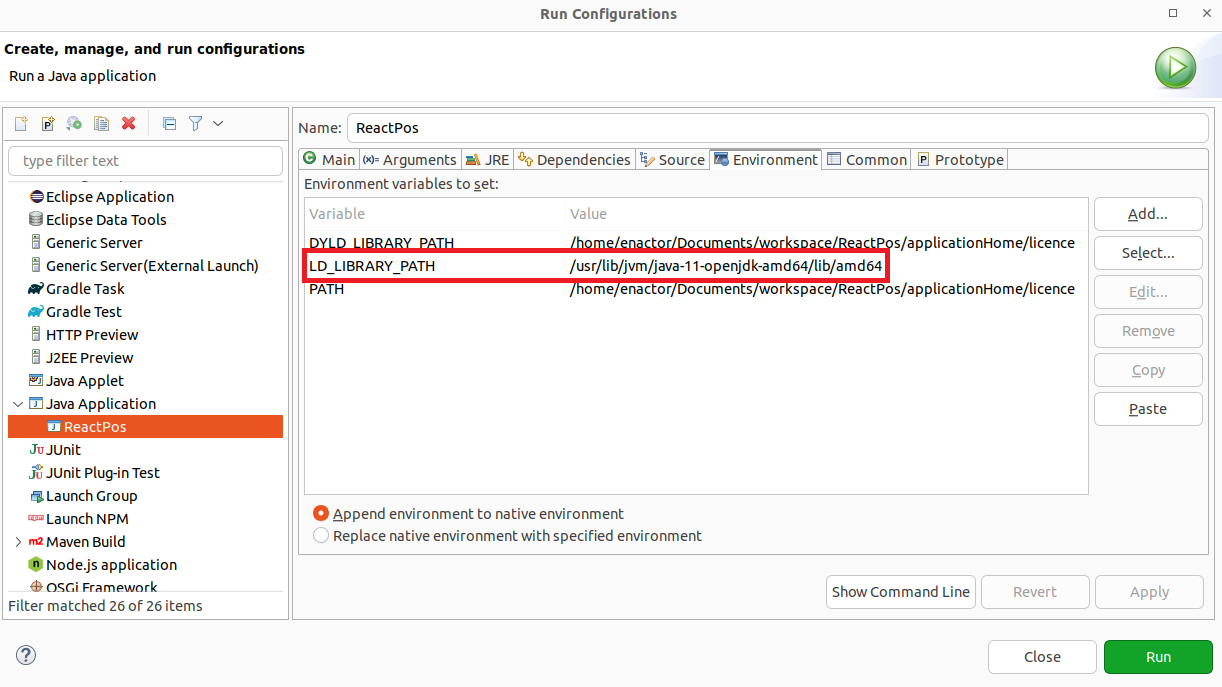Screen dimensions: 1222x687
Task: Duplicate the selected launch configuration
Action: [101, 123]
